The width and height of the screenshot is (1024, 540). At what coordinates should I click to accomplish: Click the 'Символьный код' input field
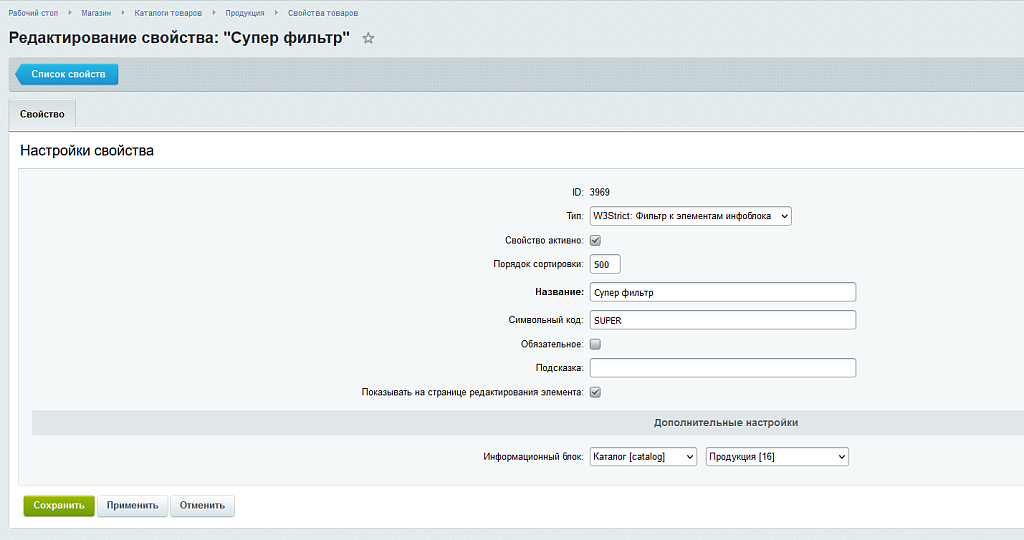point(722,320)
